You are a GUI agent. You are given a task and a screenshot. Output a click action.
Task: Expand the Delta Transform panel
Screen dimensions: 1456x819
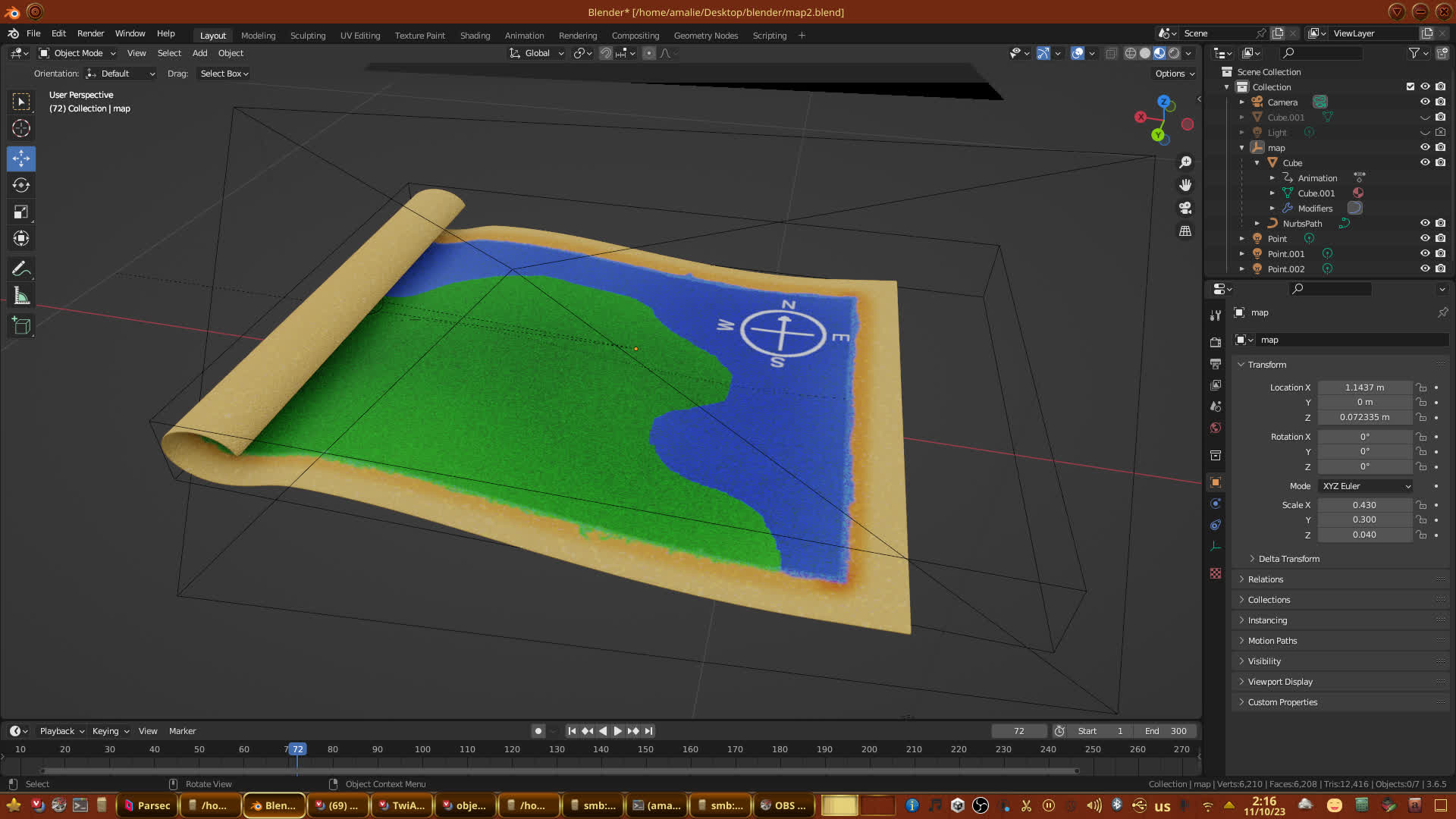pyautogui.click(x=1288, y=559)
